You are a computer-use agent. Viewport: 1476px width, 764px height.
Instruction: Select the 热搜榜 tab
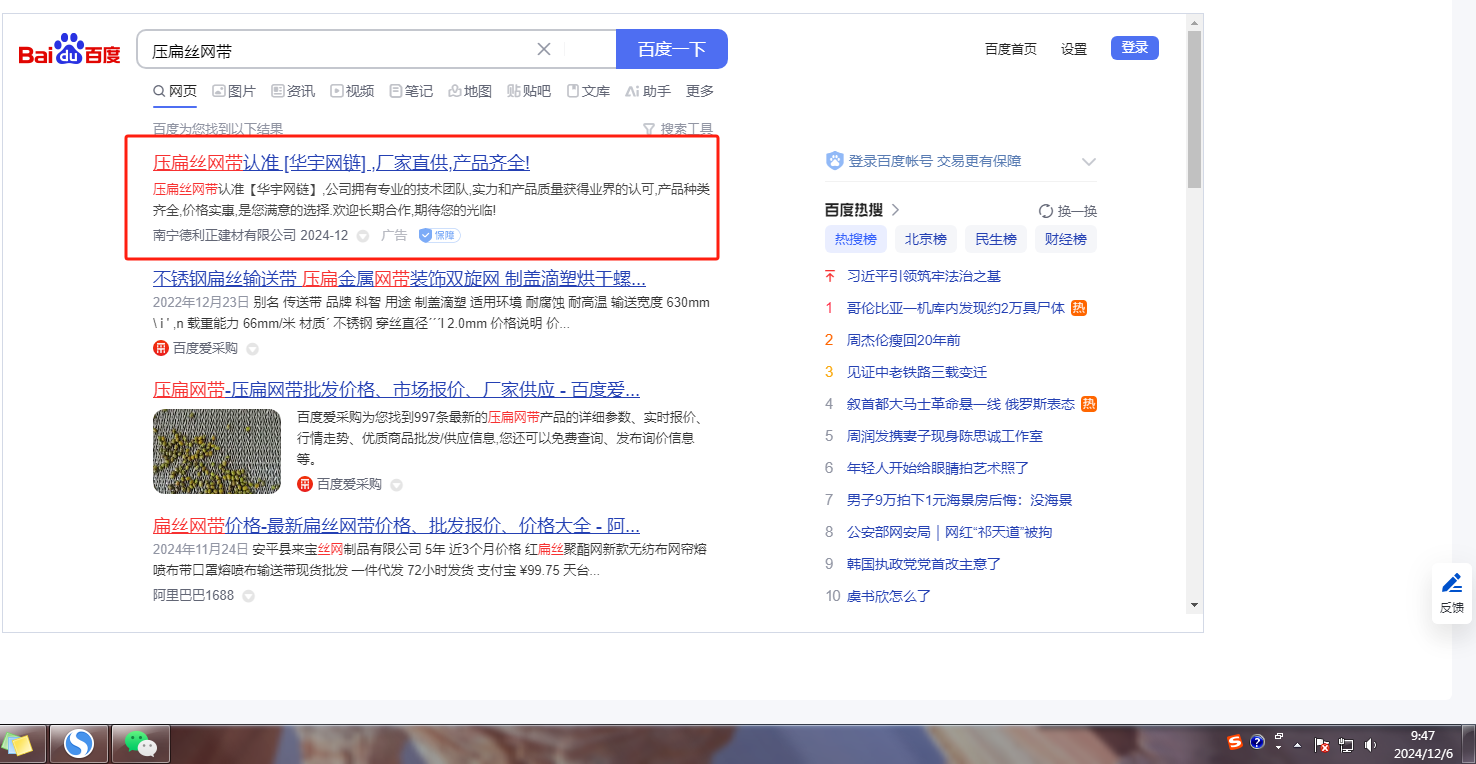pyautogui.click(x=856, y=239)
